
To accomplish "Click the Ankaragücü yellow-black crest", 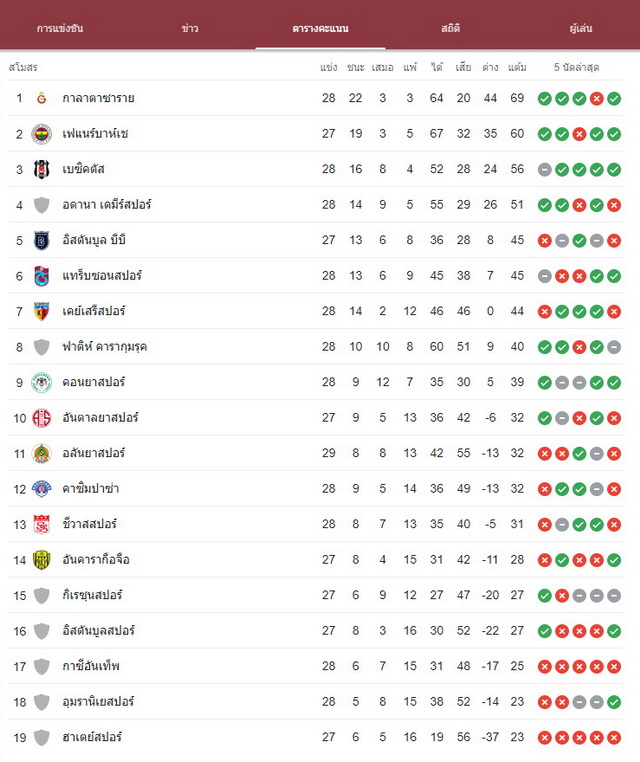I will coord(42,560).
